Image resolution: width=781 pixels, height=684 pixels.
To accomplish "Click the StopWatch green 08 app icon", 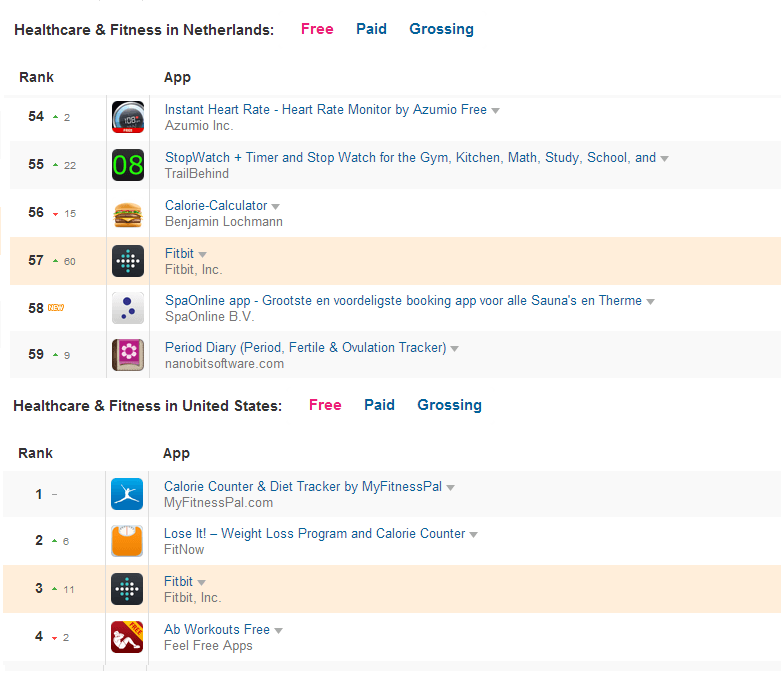I will coord(128,165).
